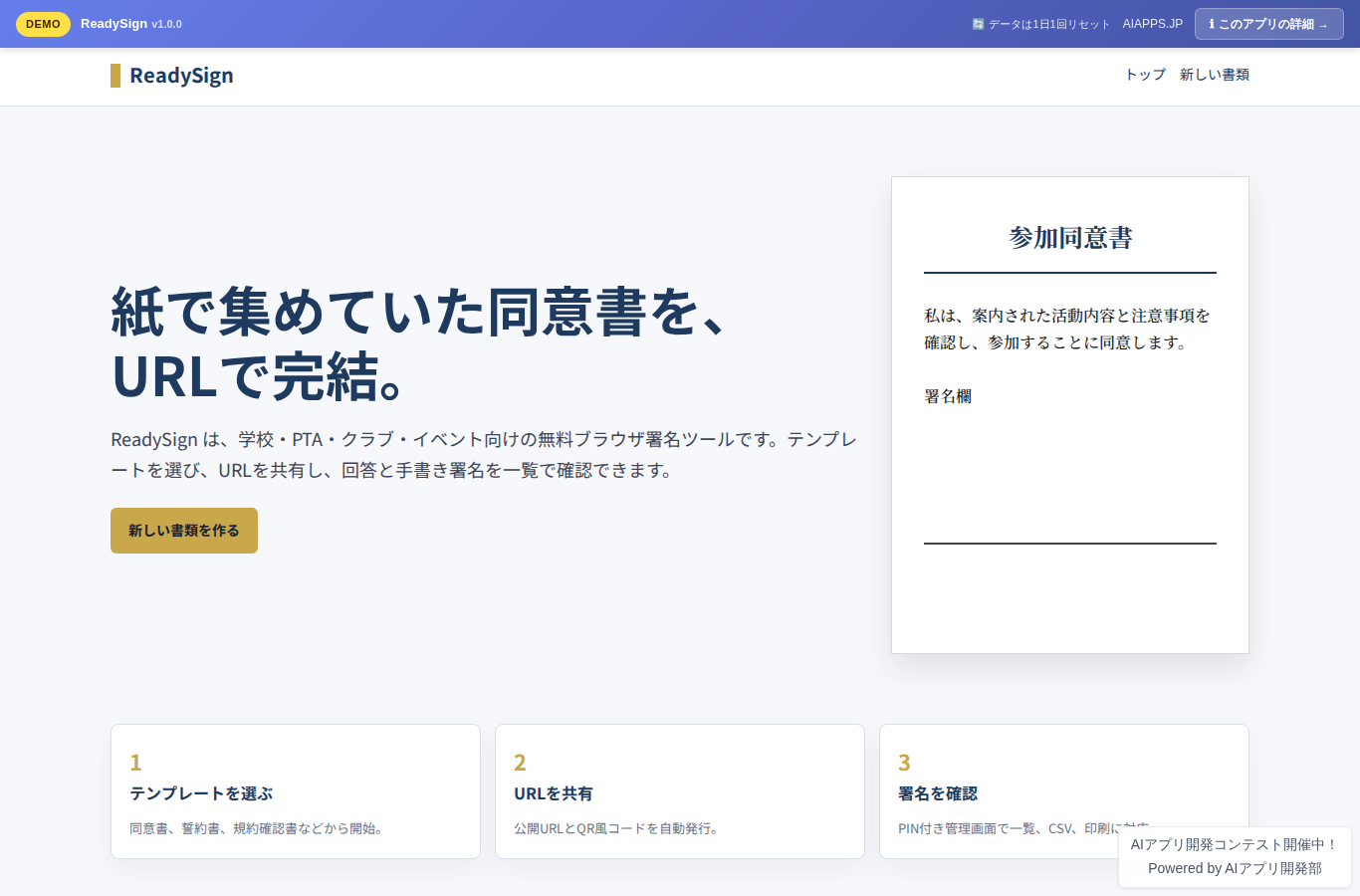
Task: Click the データは1日1回リセット text
Action: click(x=1048, y=24)
